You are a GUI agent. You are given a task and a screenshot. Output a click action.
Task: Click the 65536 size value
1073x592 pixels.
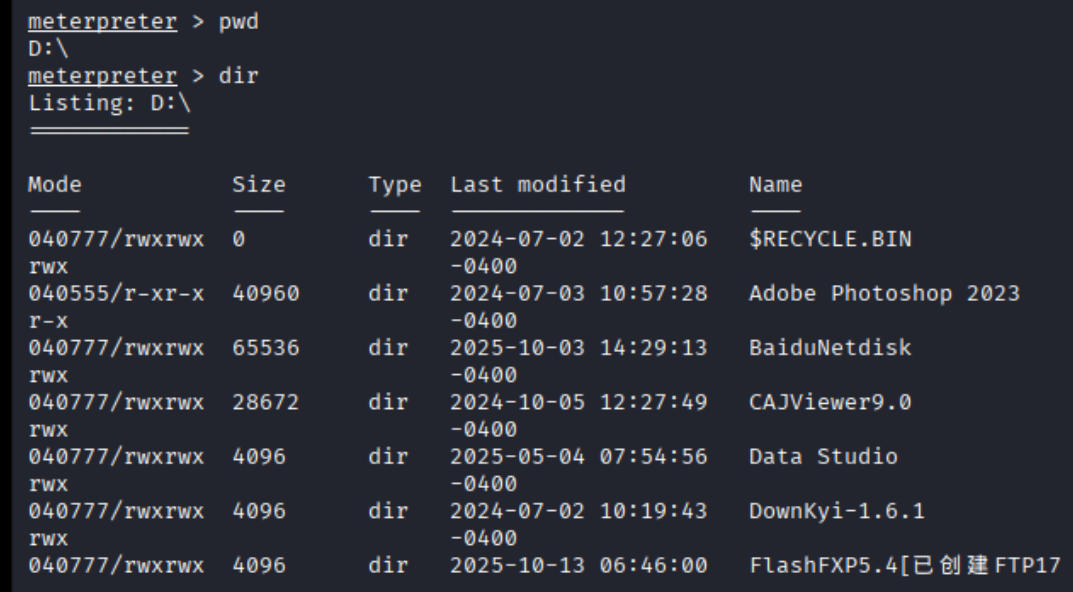point(265,348)
